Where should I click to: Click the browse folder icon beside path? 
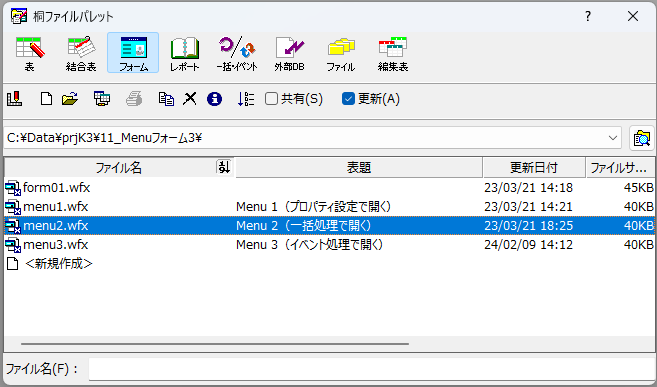(641, 138)
